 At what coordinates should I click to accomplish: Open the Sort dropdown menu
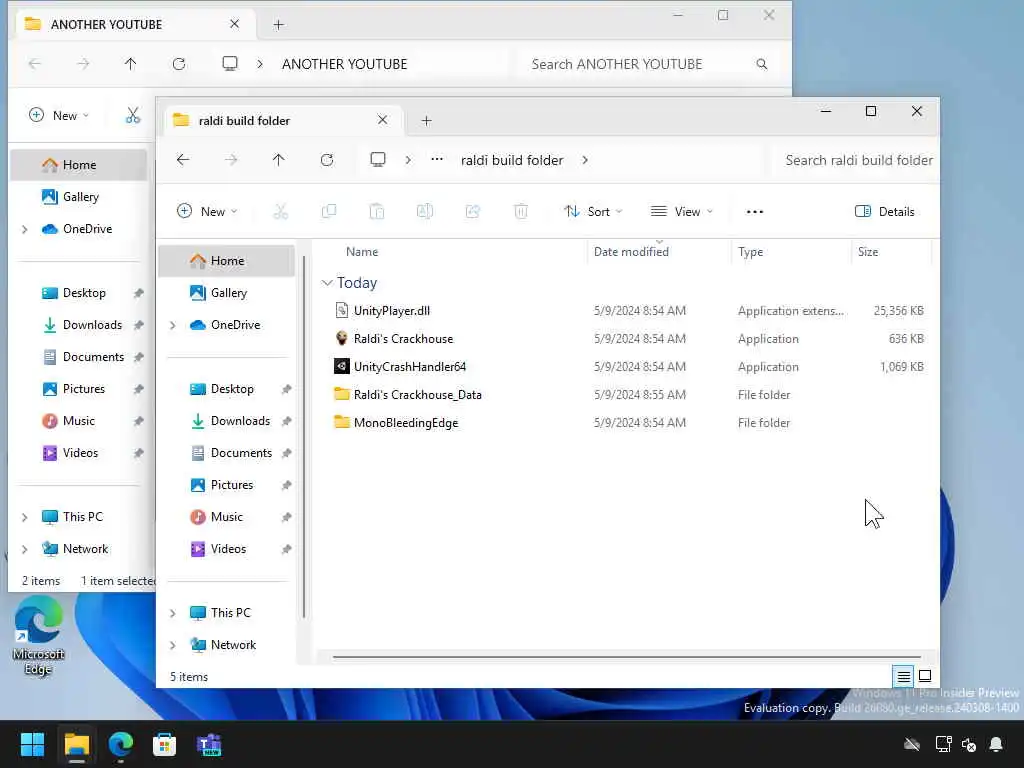[593, 212]
